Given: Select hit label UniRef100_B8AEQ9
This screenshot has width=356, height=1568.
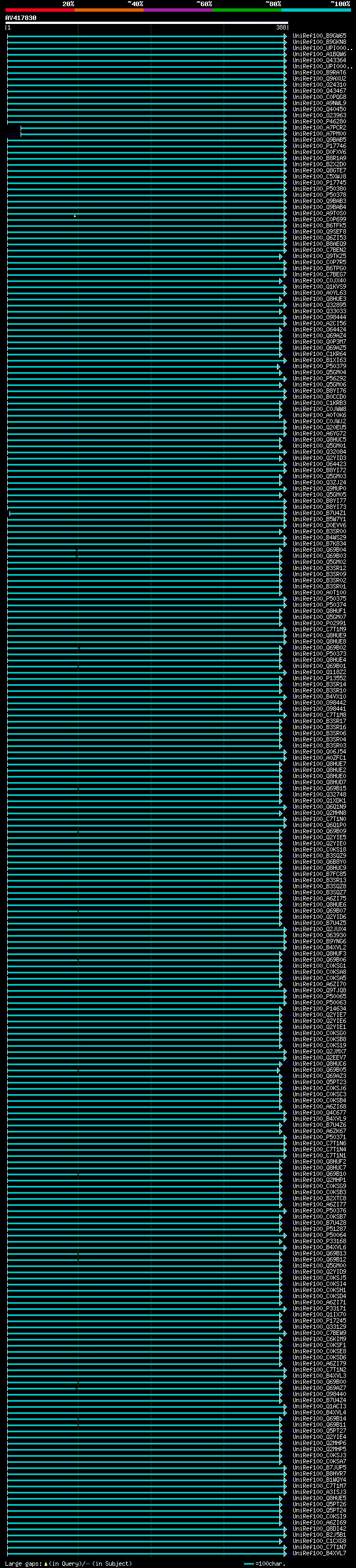Looking at the screenshot, I should pos(319,244).
